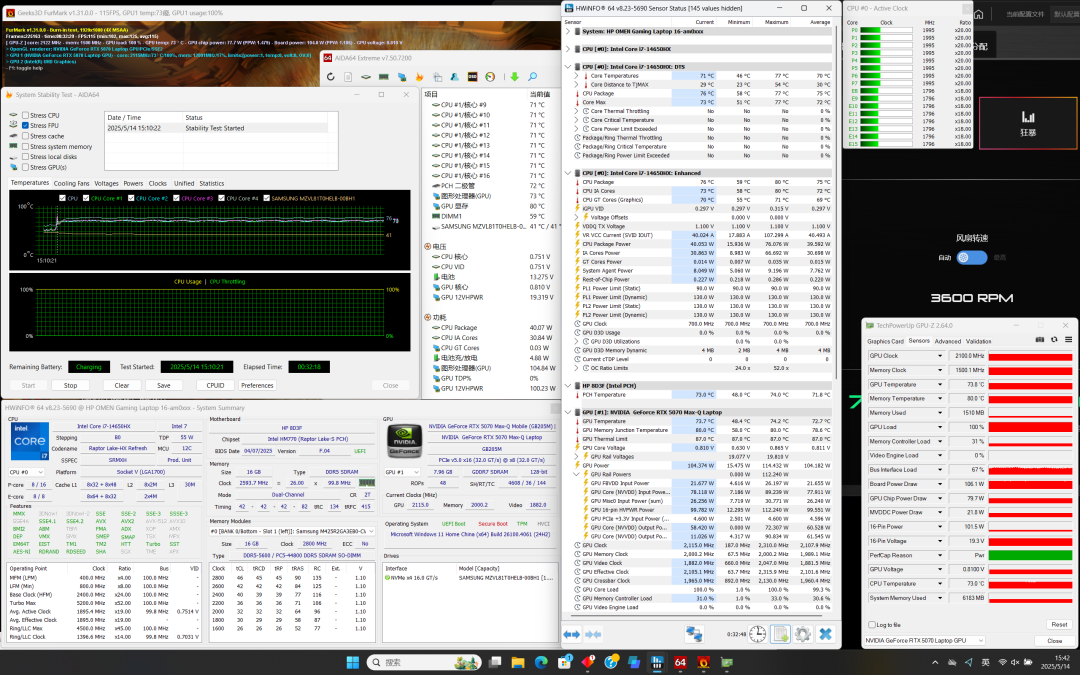Open Microsoft Edge from the taskbar
Viewport: 1080px width, 675px height.
[x=541, y=663]
